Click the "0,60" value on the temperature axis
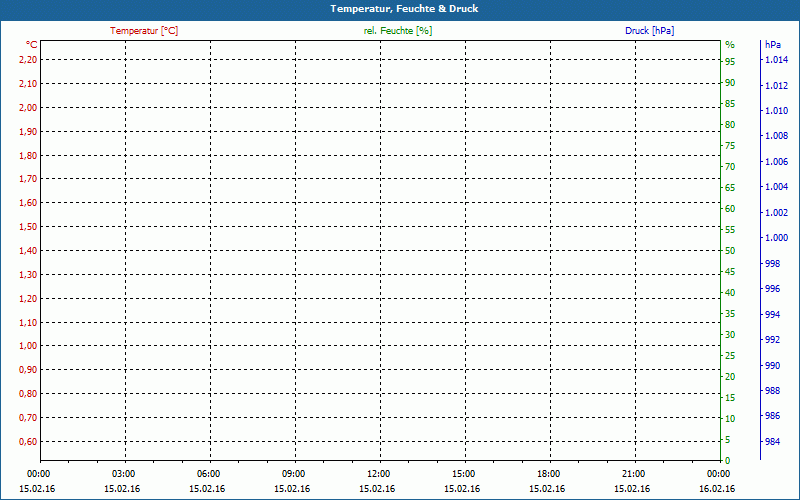The height and width of the screenshot is (500, 800). pyautogui.click(x=28, y=442)
